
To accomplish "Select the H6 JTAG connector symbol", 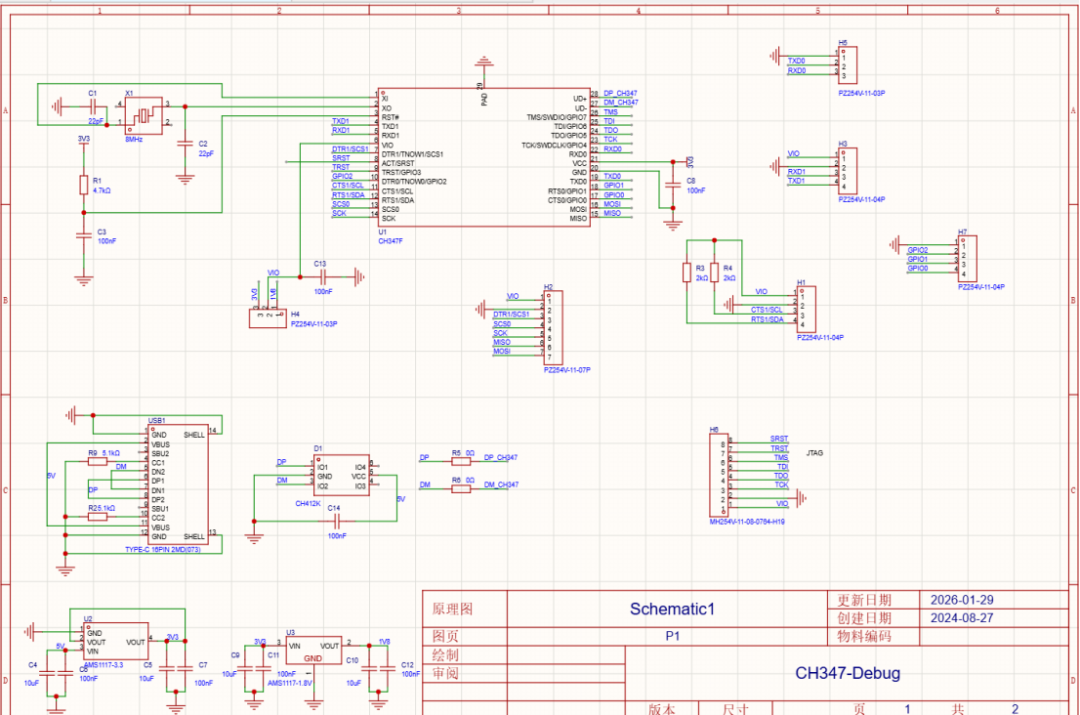I will pos(719,475).
